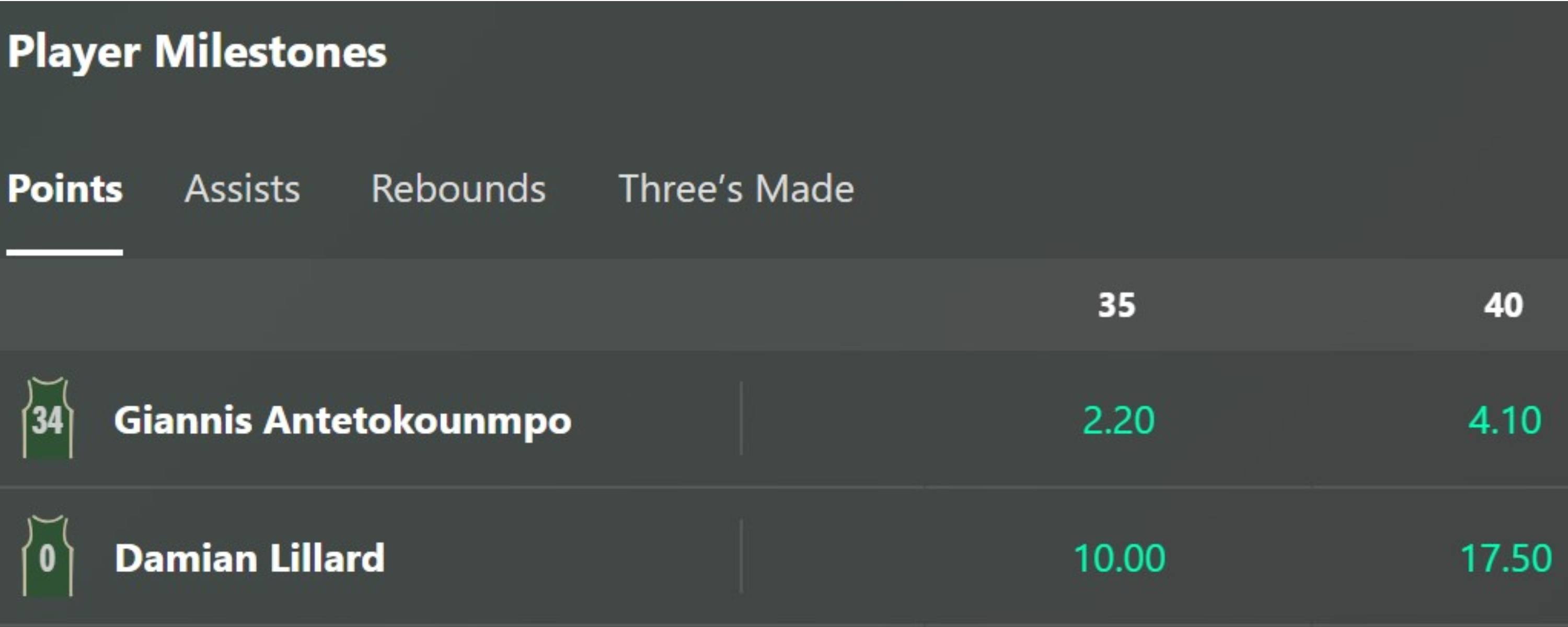Select the Rebounds tab
Screen dimensions: 1568x627
click(x=458, y=189)
